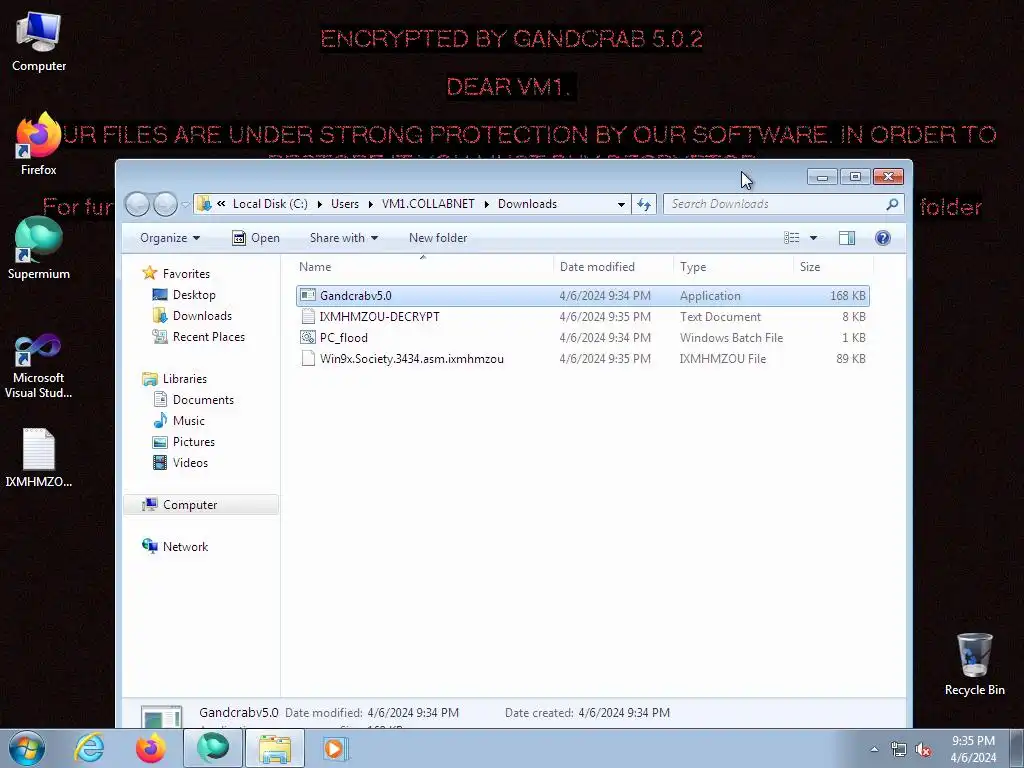Viewport: 1024px width, 768px height.
Task: Click the Local Disk (C:) breadcrumb
Action: tap(270, 204)
